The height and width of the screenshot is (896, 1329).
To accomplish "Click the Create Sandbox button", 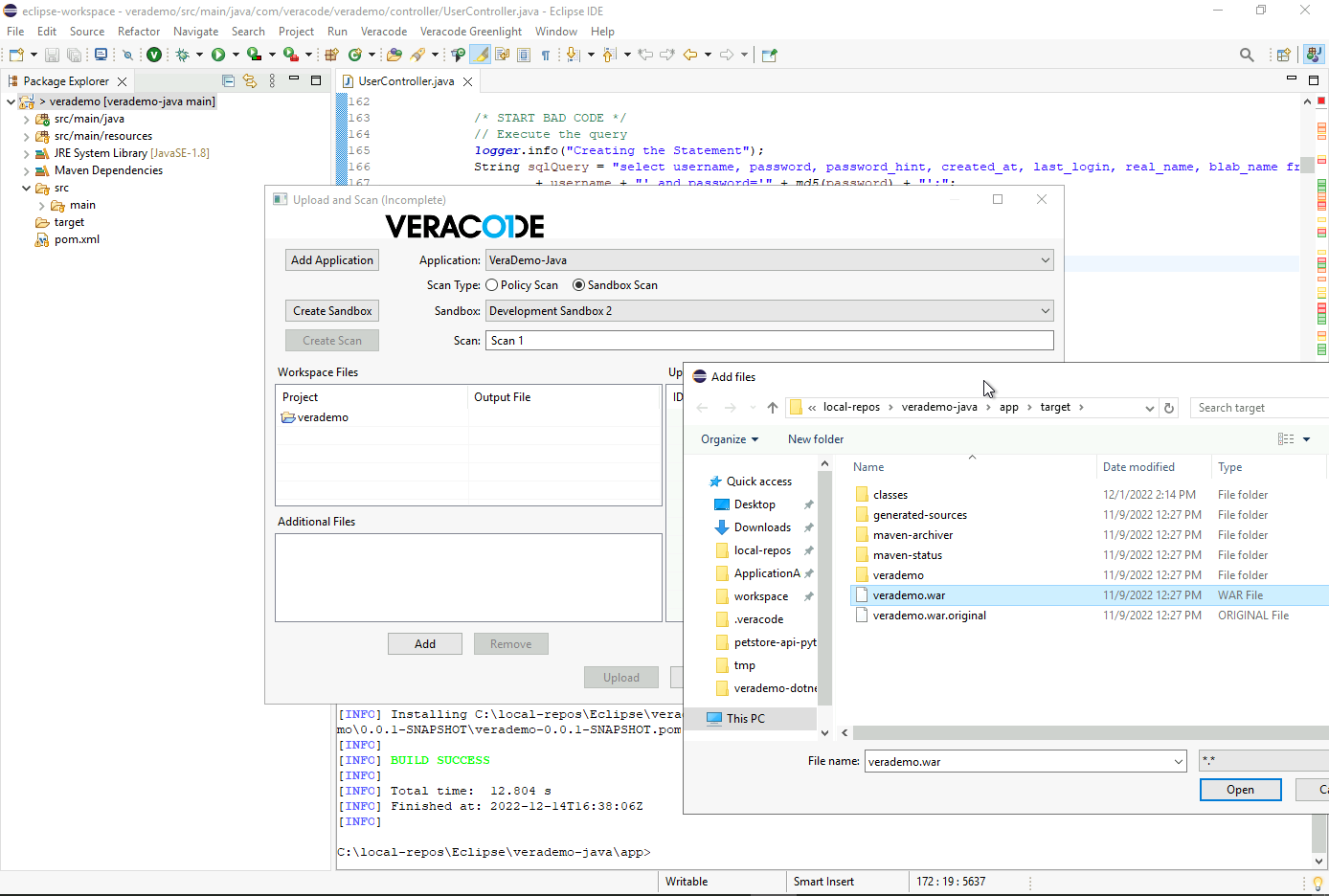I will coord(332,311).
